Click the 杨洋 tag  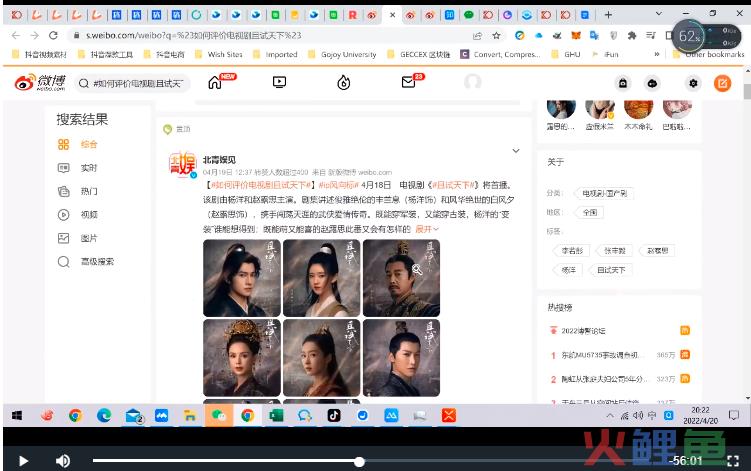coord(569,270)
